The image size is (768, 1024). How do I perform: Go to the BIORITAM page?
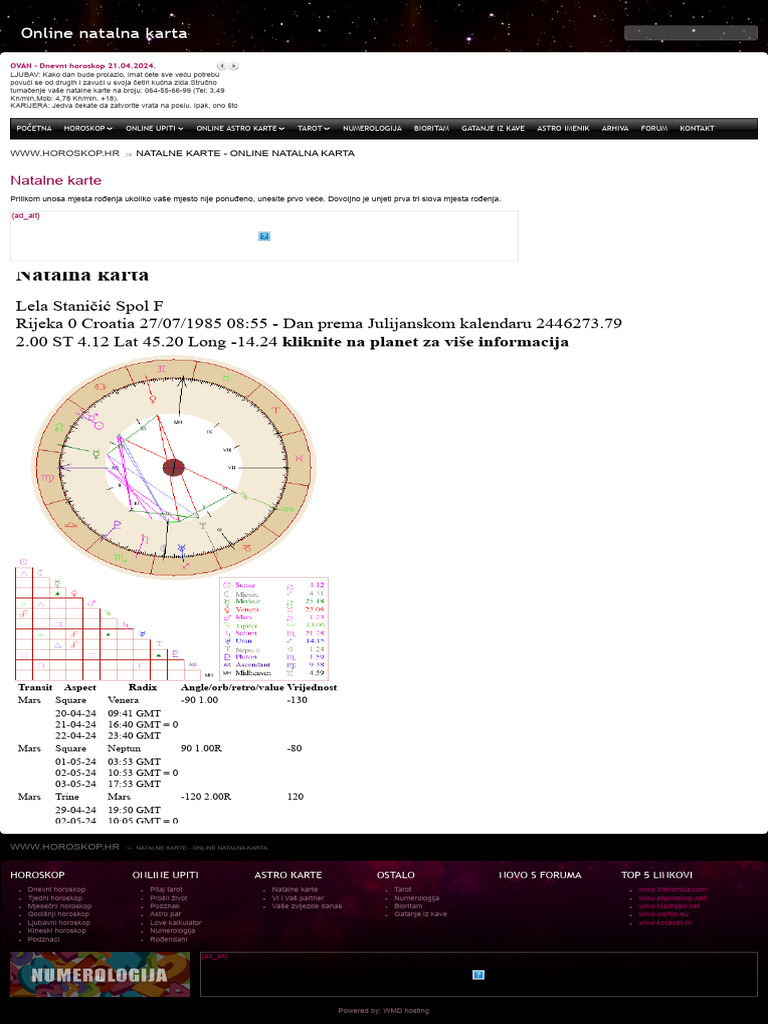[x=432, y=129]
